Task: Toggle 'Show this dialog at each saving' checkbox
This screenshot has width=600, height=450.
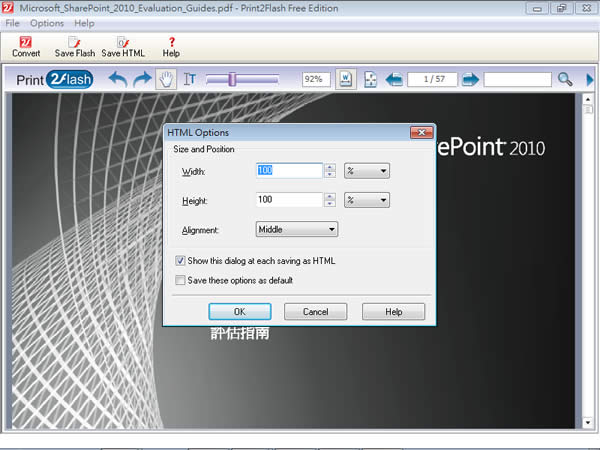Action: click(x=181, y=261)
